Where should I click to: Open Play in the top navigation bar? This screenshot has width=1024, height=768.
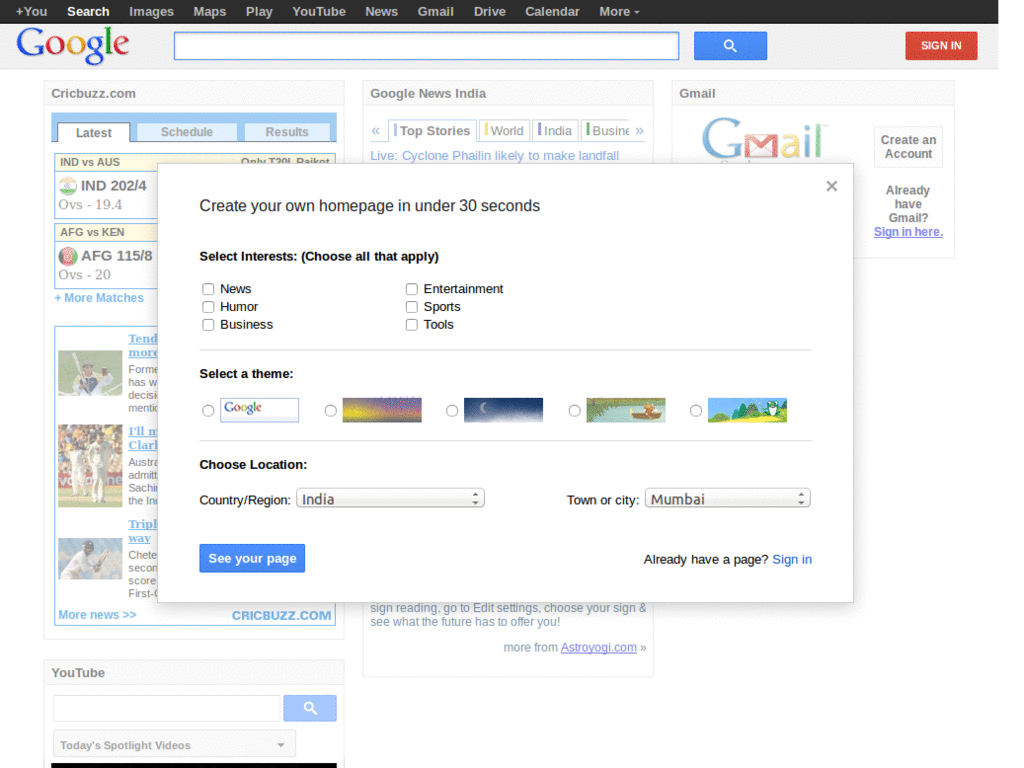click(259, 12)
